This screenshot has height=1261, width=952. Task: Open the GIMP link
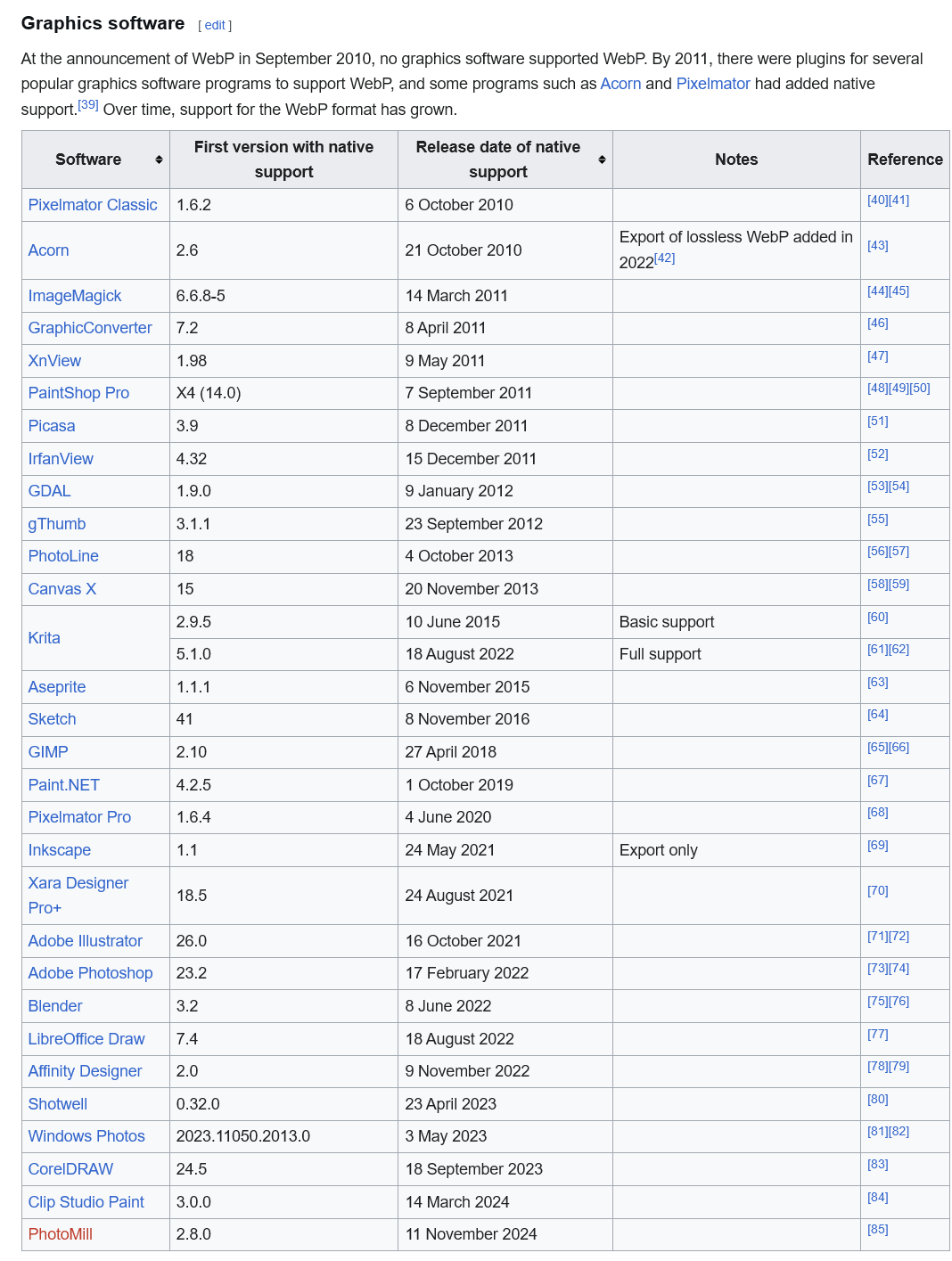tap(48, 752)
